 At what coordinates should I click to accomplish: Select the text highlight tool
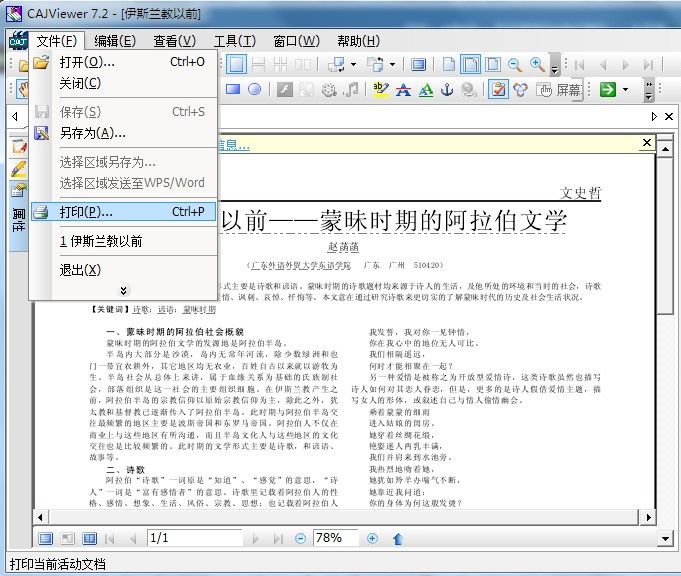click(381, 89)
